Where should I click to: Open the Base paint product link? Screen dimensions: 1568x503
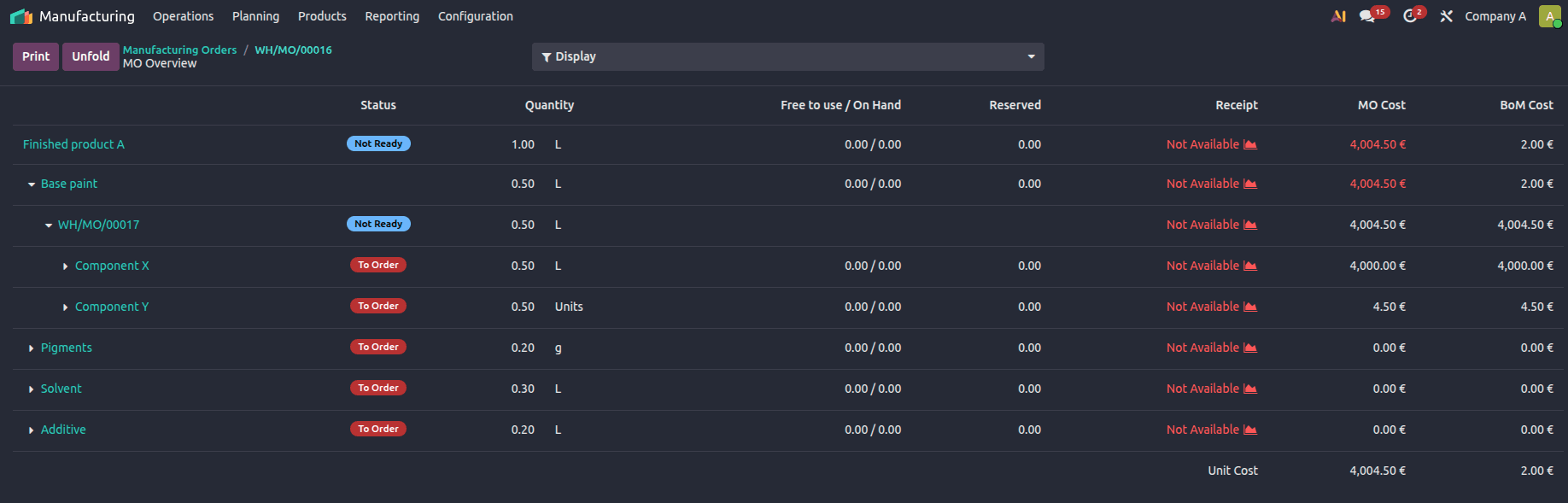coord(69,184)
